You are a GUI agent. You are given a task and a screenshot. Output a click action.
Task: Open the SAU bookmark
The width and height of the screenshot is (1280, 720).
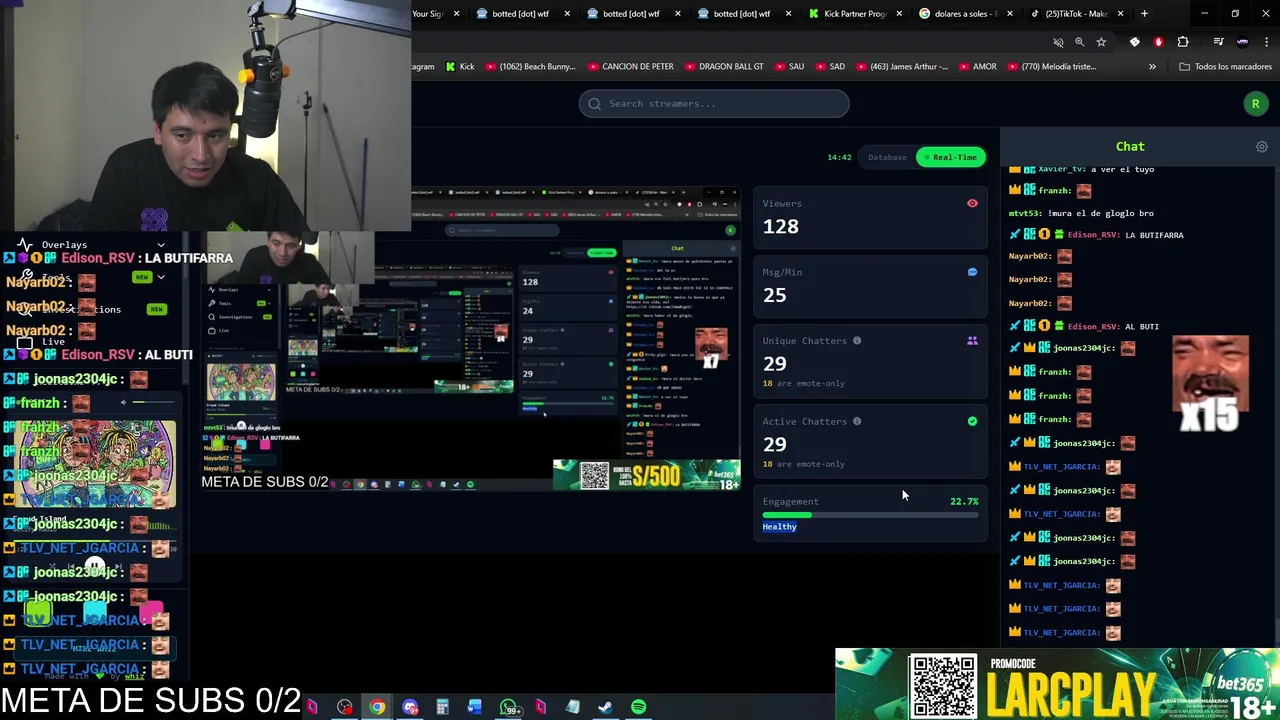[x=788, y=67]
